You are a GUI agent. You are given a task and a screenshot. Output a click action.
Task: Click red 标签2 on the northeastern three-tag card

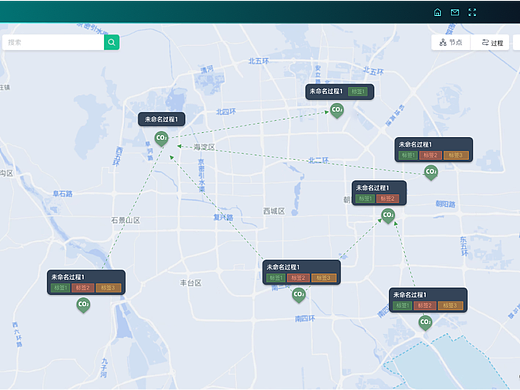pos(431,155)
